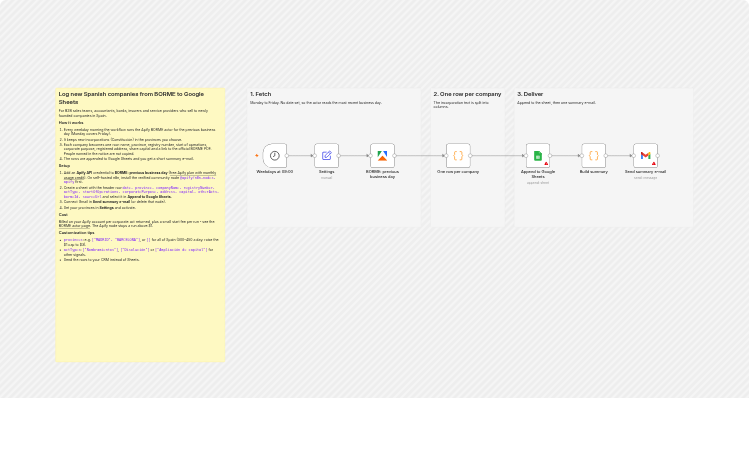Select the BORME previous business day Apify node
The image size is (749, 450).
pyautogui.click(x=382, y=156)
